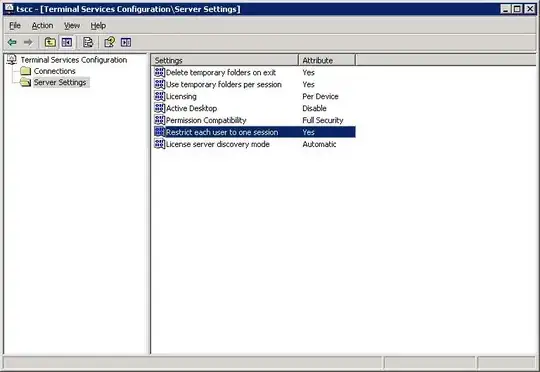
Task: Select the Active Desktop setting row
Action: pyautogui.click(x=255, y=108)
